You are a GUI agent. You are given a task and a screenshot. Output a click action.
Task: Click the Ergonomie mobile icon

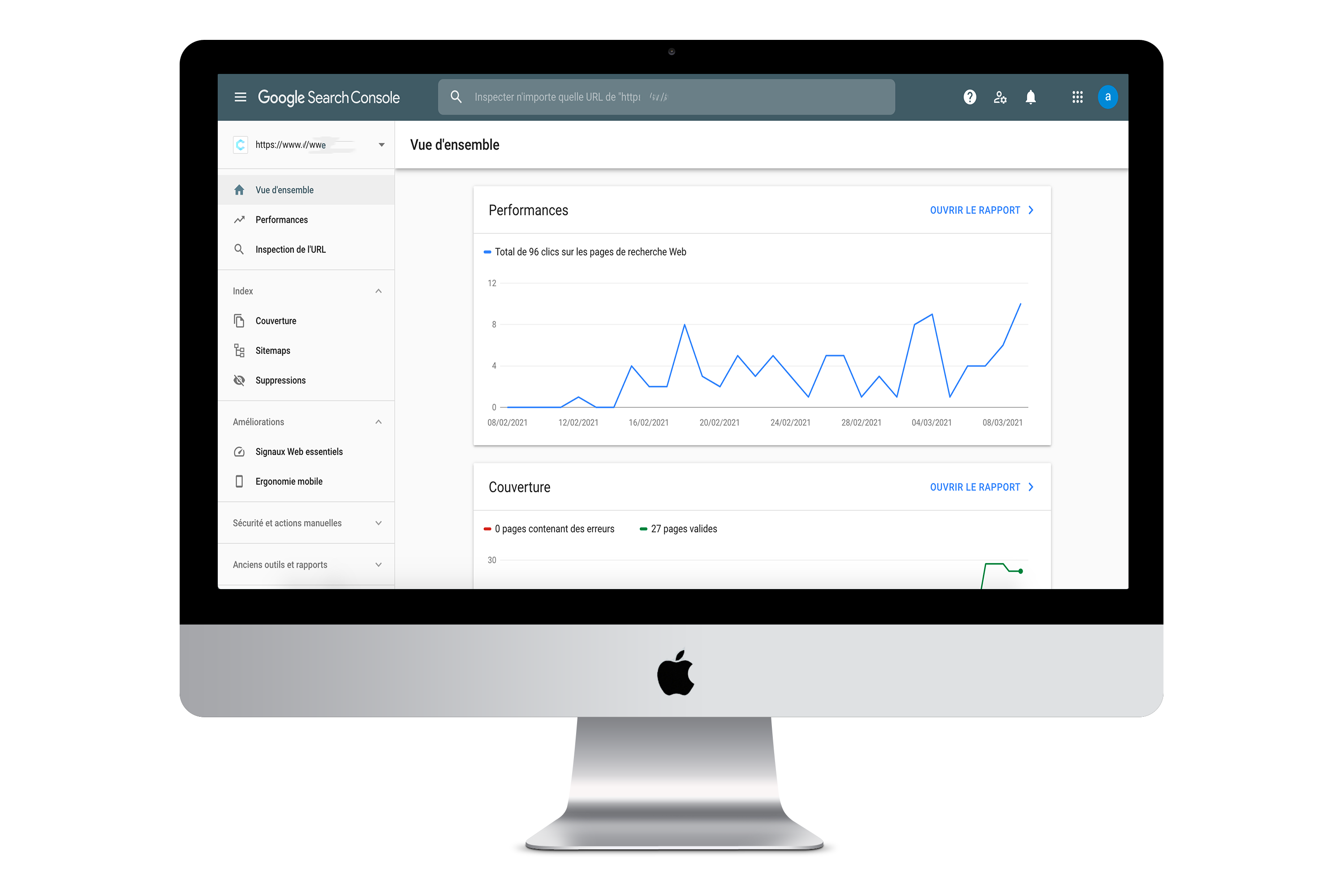point(240,481)
